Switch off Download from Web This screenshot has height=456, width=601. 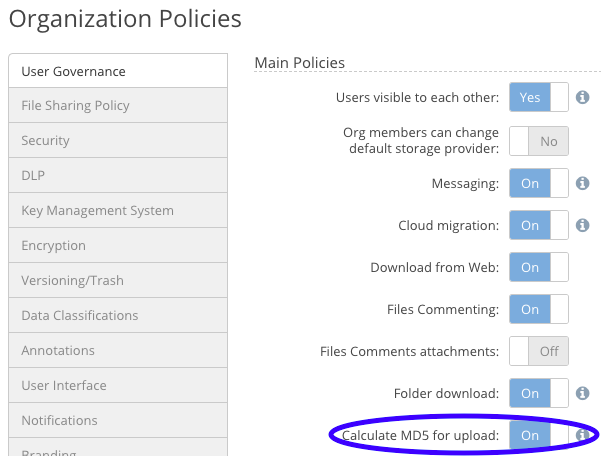click(x=539, y=267)
